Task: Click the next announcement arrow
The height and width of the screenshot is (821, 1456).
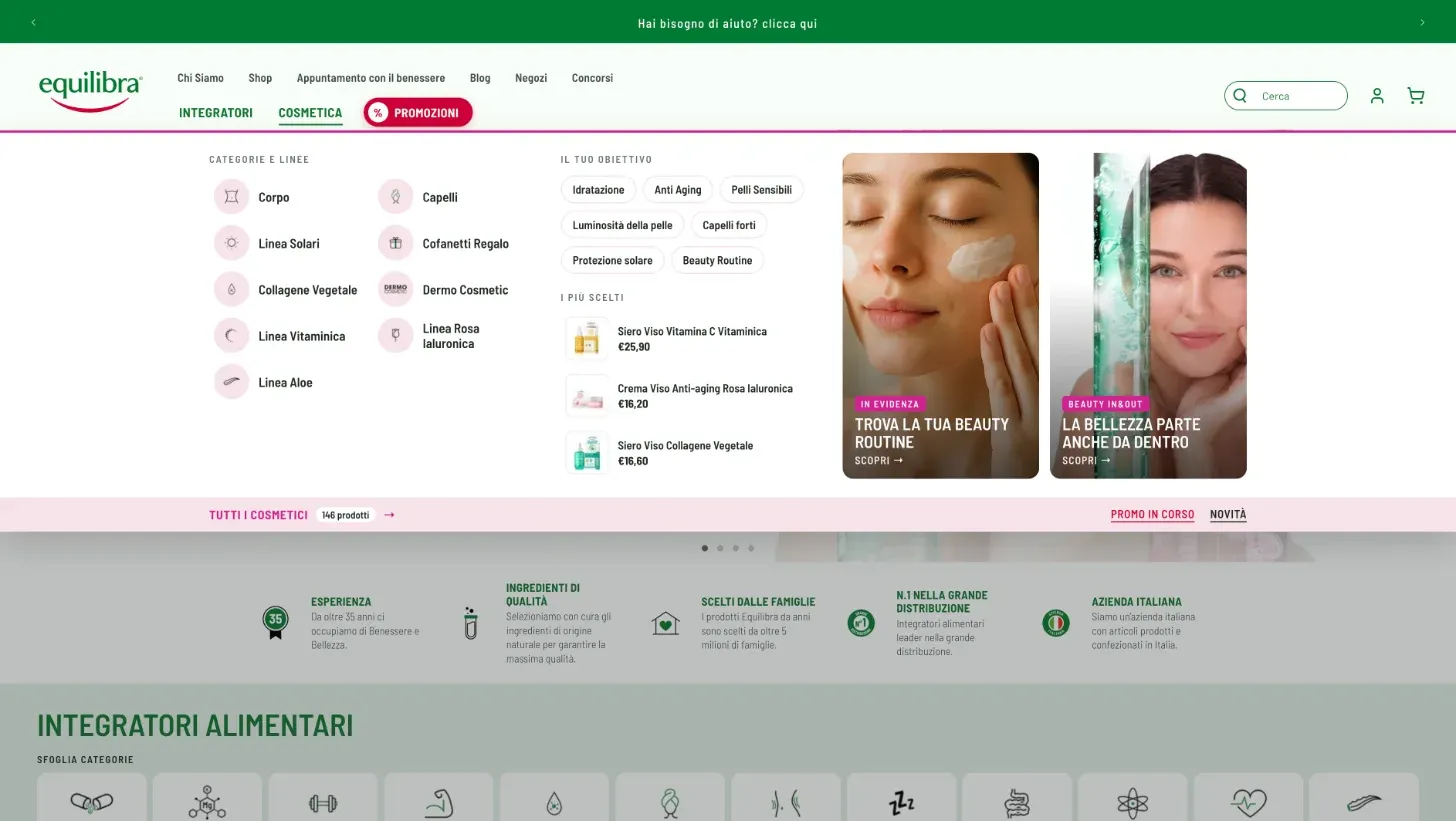Action: coord(1422,22)
